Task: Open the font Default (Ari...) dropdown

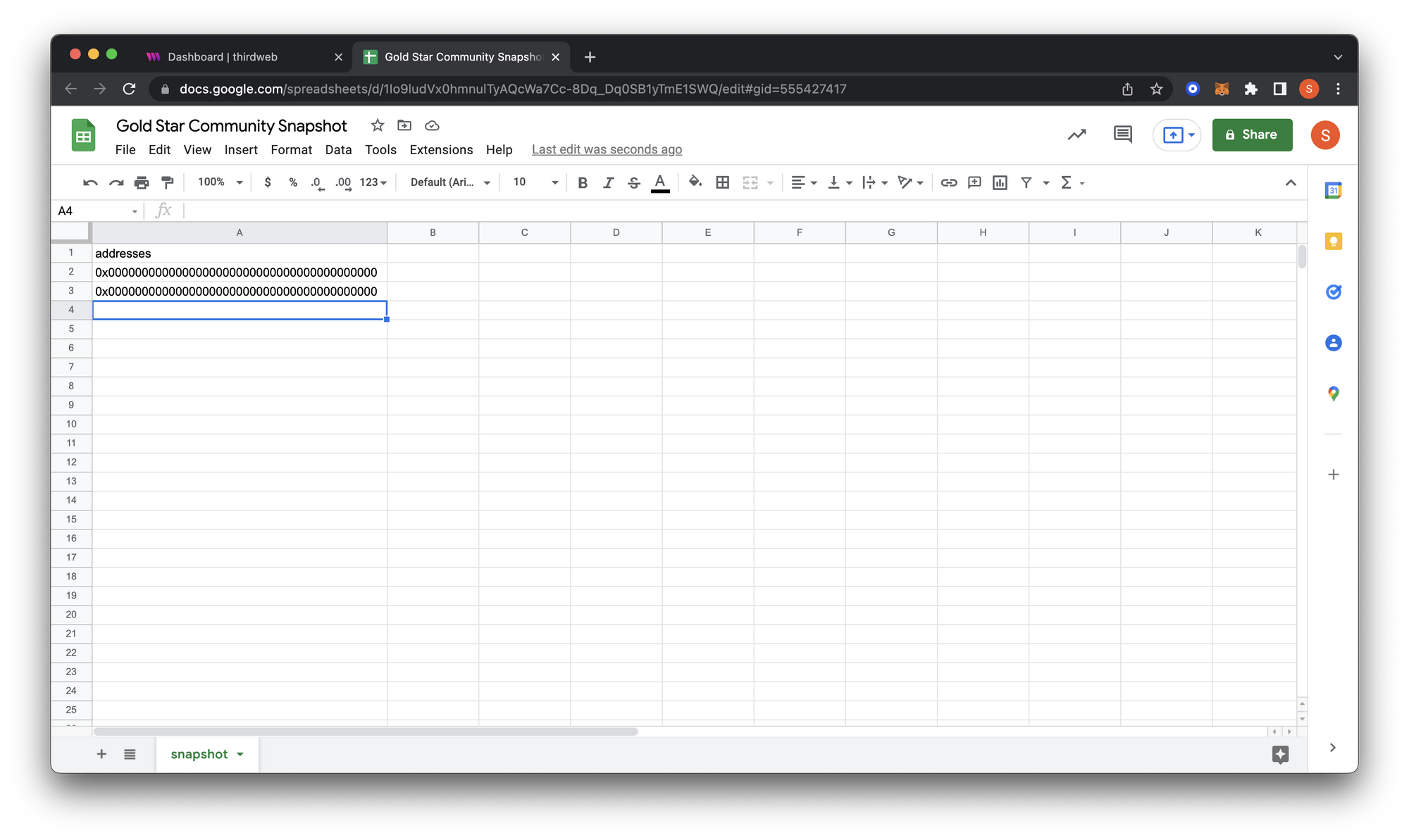Action: tap(450, 182)
